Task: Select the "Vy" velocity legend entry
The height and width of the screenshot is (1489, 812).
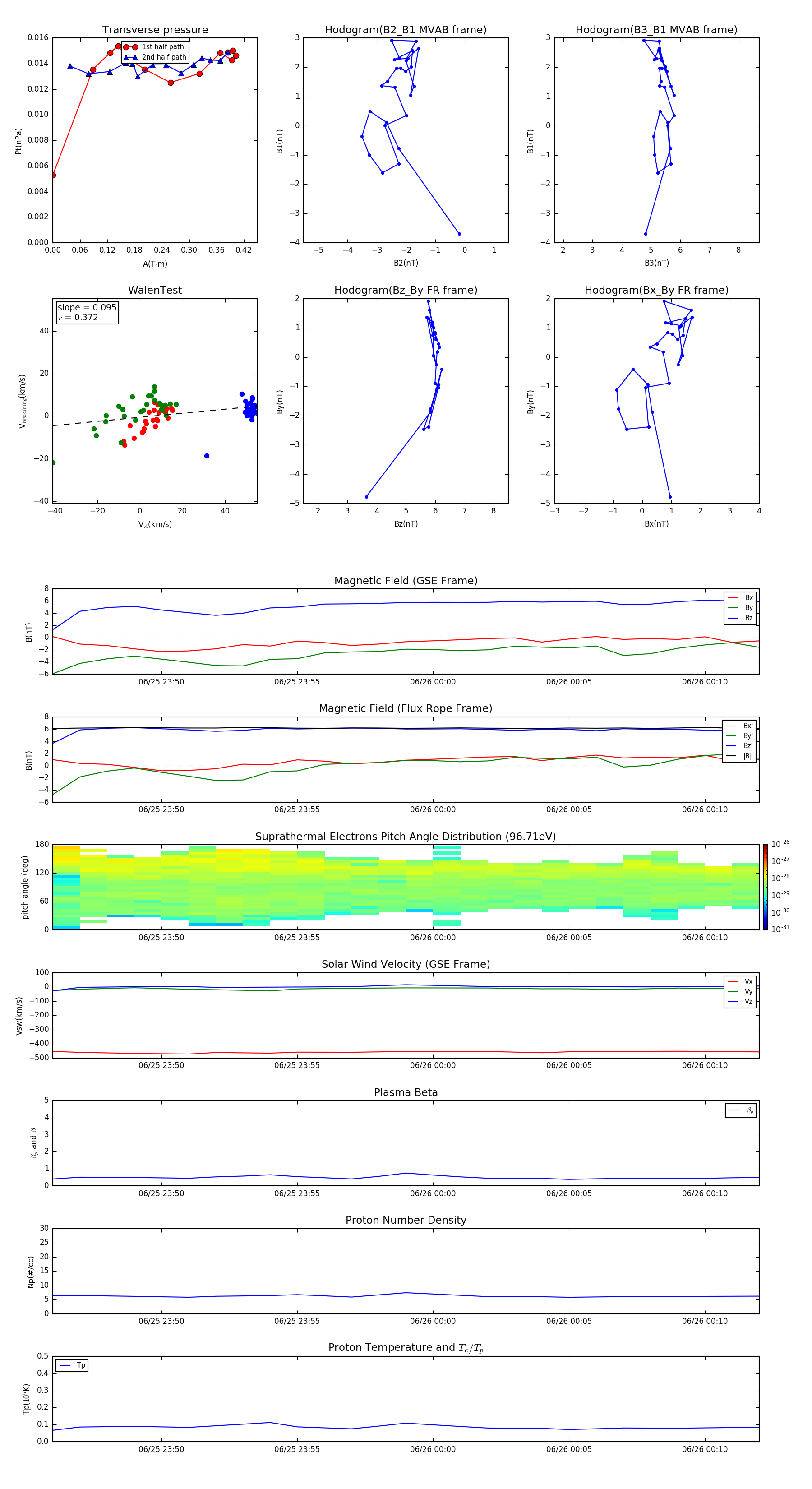Action: (x=740, y=992)
